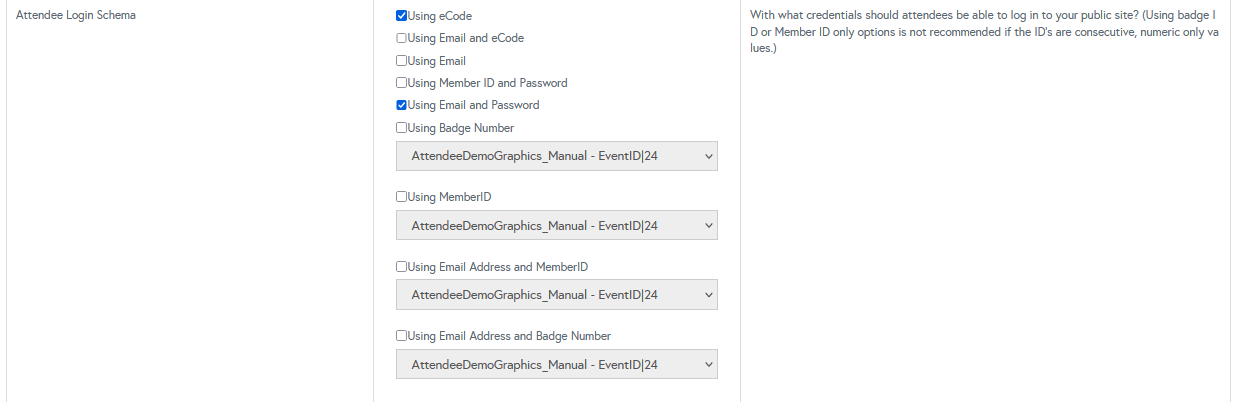
Task: Enable the Using Email and eCode checkbox
Action: point(402,39)
